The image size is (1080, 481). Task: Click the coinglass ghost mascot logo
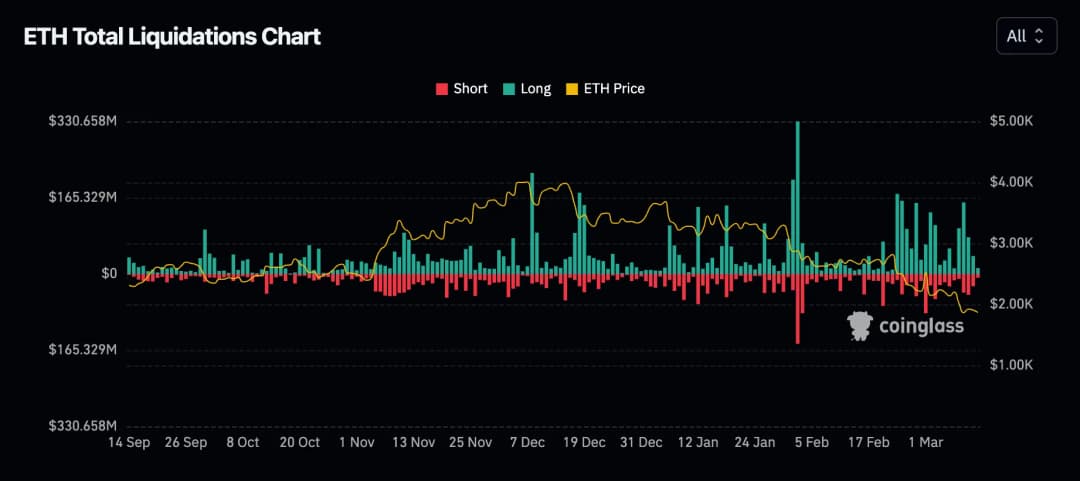pyautogui.click(x=859, y=325)
